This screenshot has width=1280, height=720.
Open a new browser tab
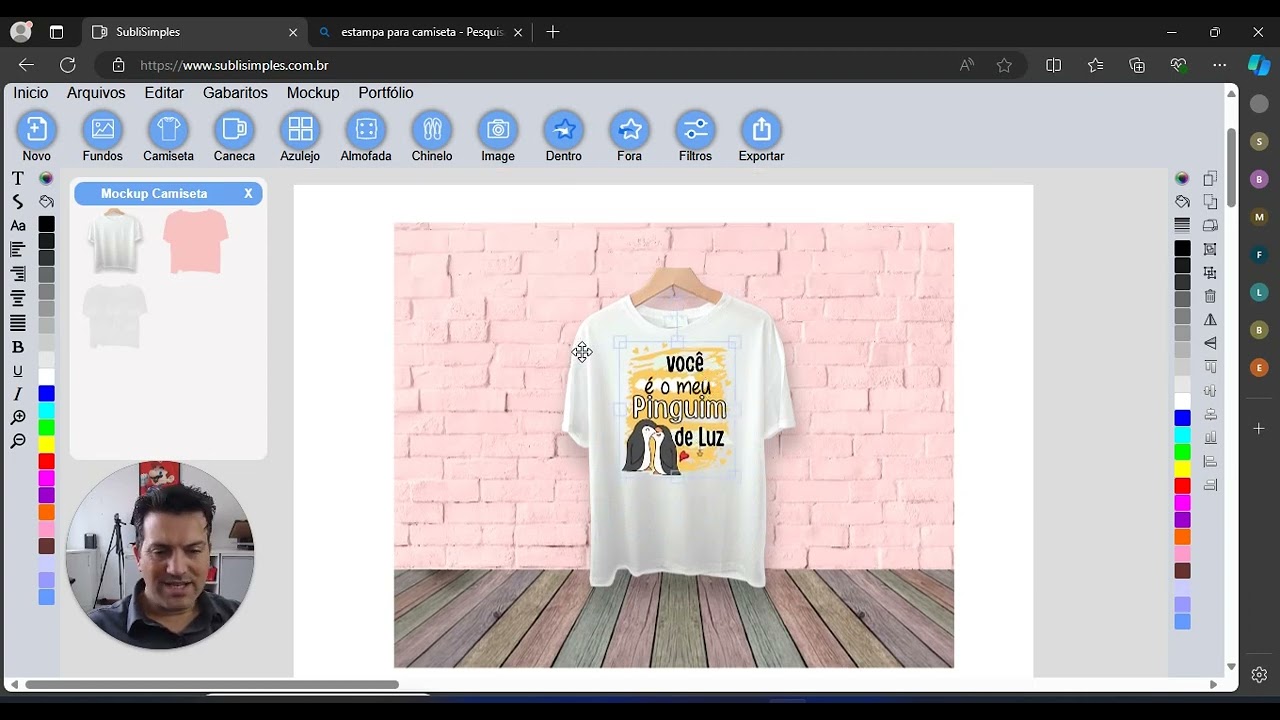pyautogui.click(x=553, y=32)
